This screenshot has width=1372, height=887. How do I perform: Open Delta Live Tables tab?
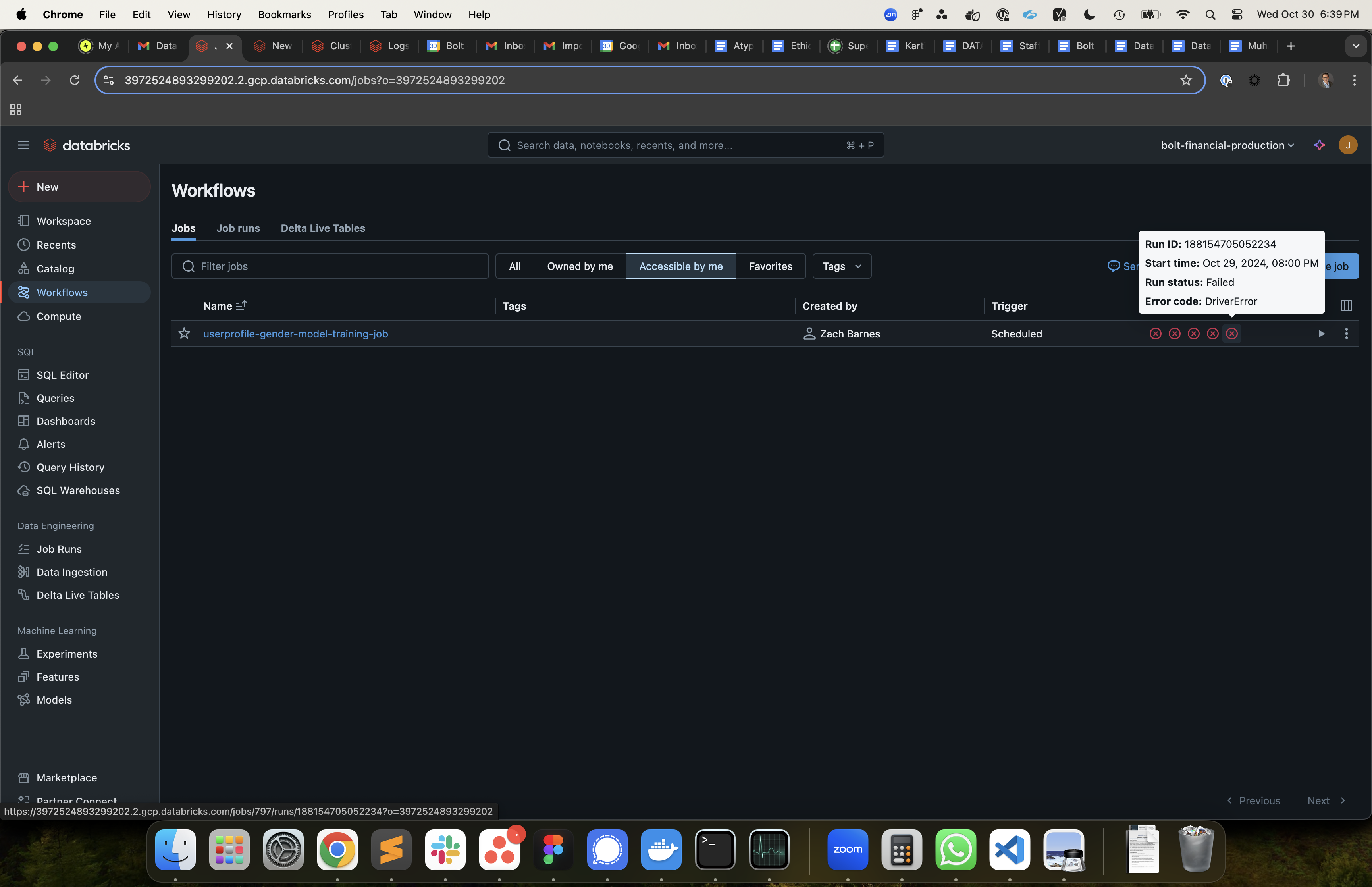[x=322, y=228]
